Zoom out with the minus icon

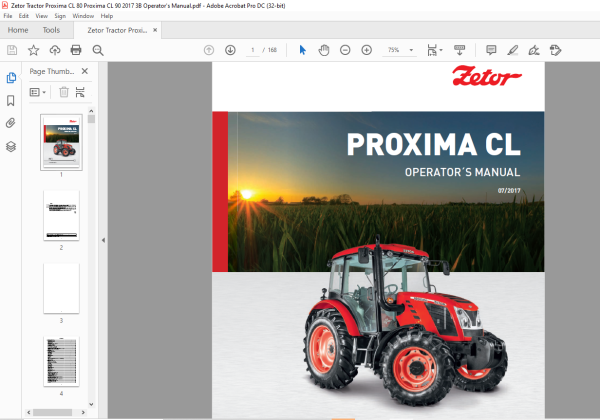coord(345,50)
